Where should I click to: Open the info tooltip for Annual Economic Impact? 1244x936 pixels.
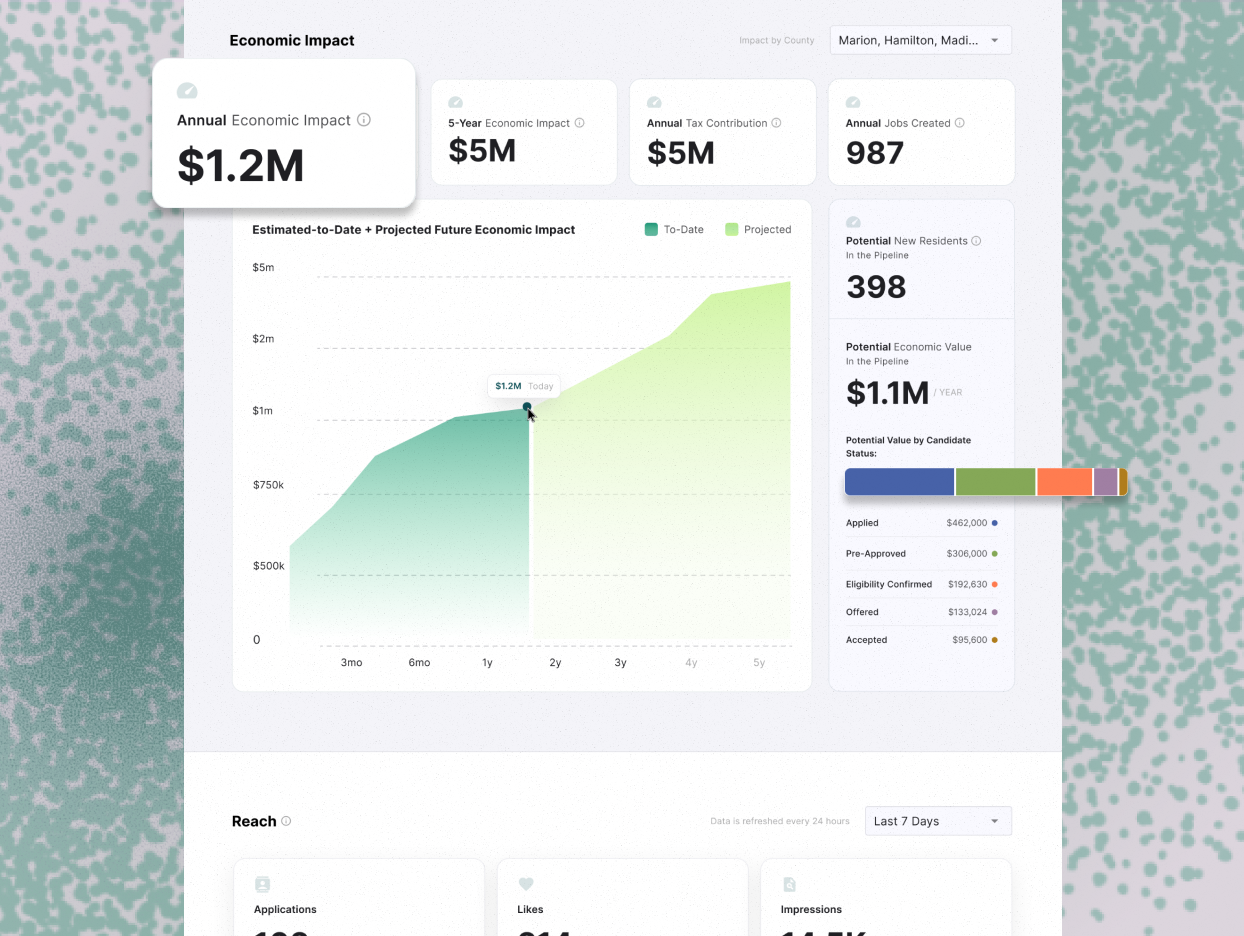(x=366, y=120)
